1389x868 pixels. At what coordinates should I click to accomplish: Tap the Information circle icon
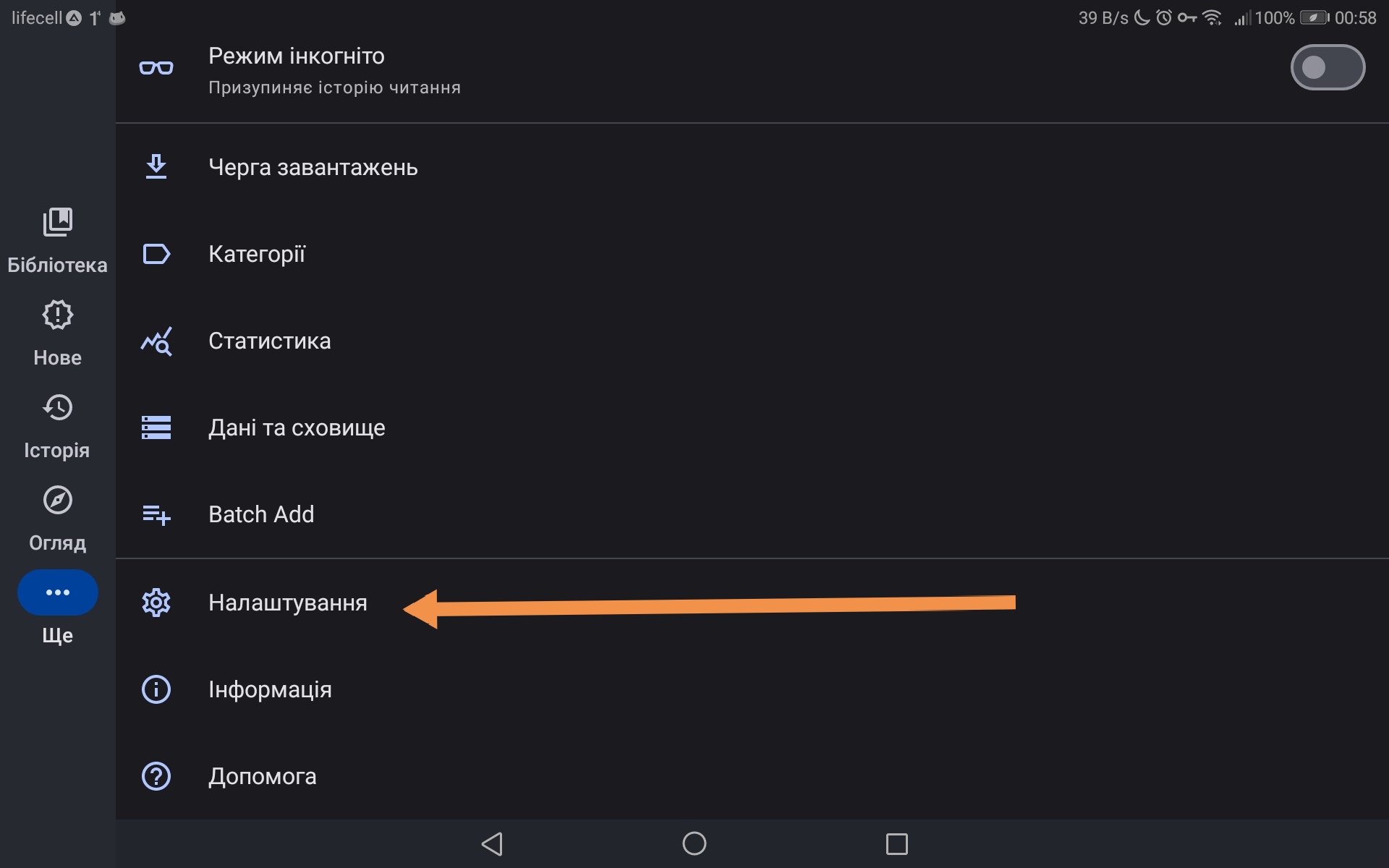click(x=156, y=689)
